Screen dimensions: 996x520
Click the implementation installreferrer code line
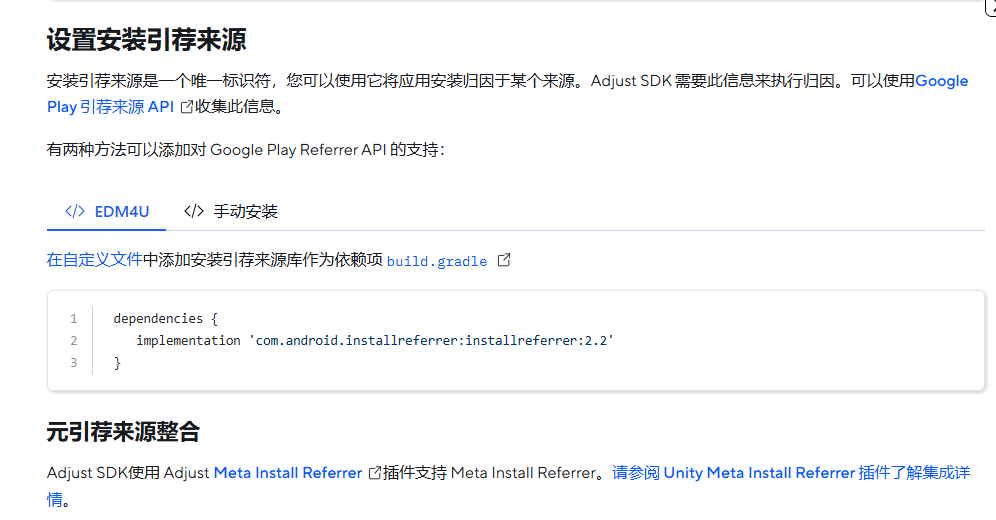(374, 341)
